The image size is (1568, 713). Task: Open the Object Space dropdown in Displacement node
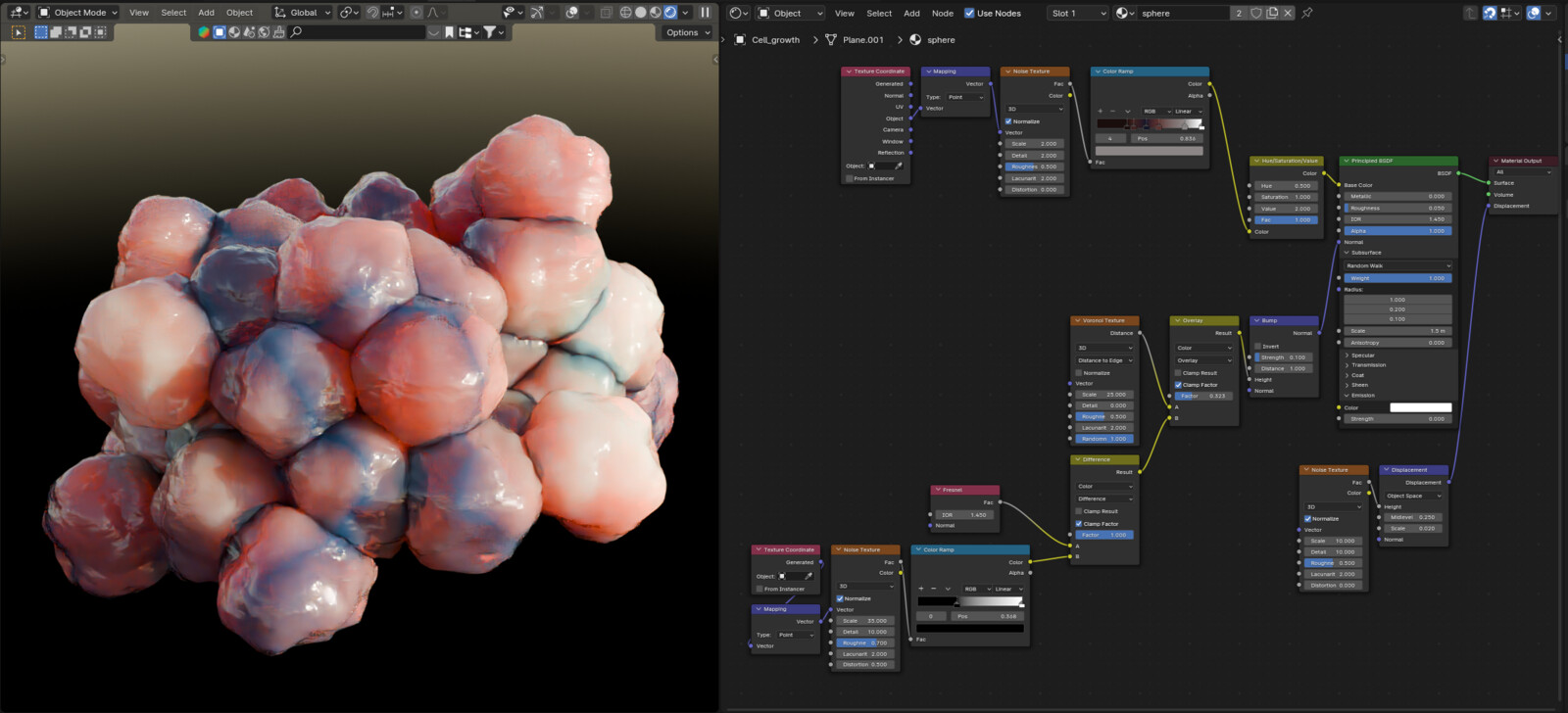click(x=1412, y=496)
